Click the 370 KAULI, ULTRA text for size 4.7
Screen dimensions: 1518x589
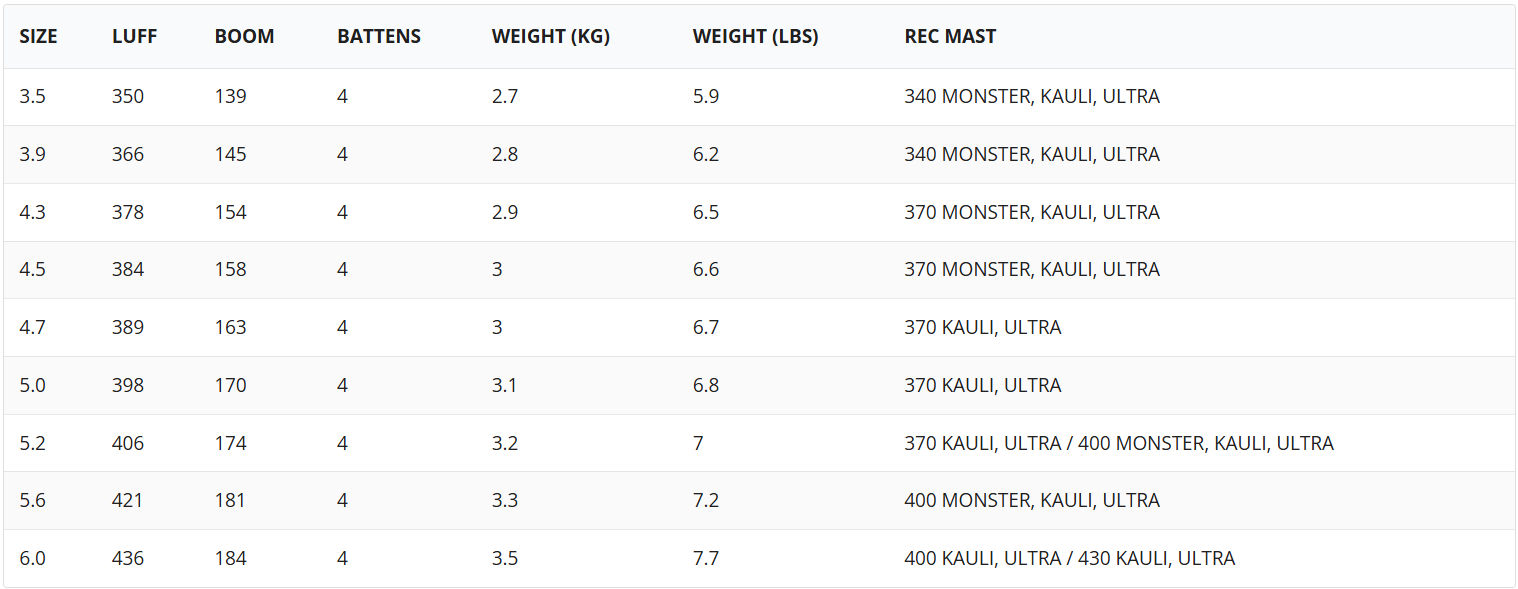pyautogui.click(x=983, y=328)
